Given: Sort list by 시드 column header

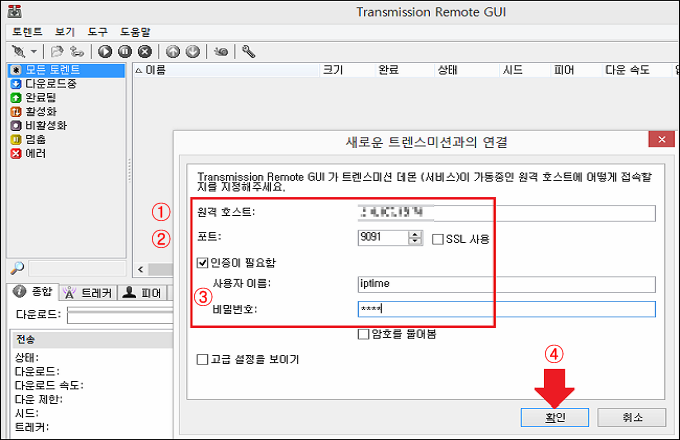Looking at the screenshot, I should click(x=525, y=70).
